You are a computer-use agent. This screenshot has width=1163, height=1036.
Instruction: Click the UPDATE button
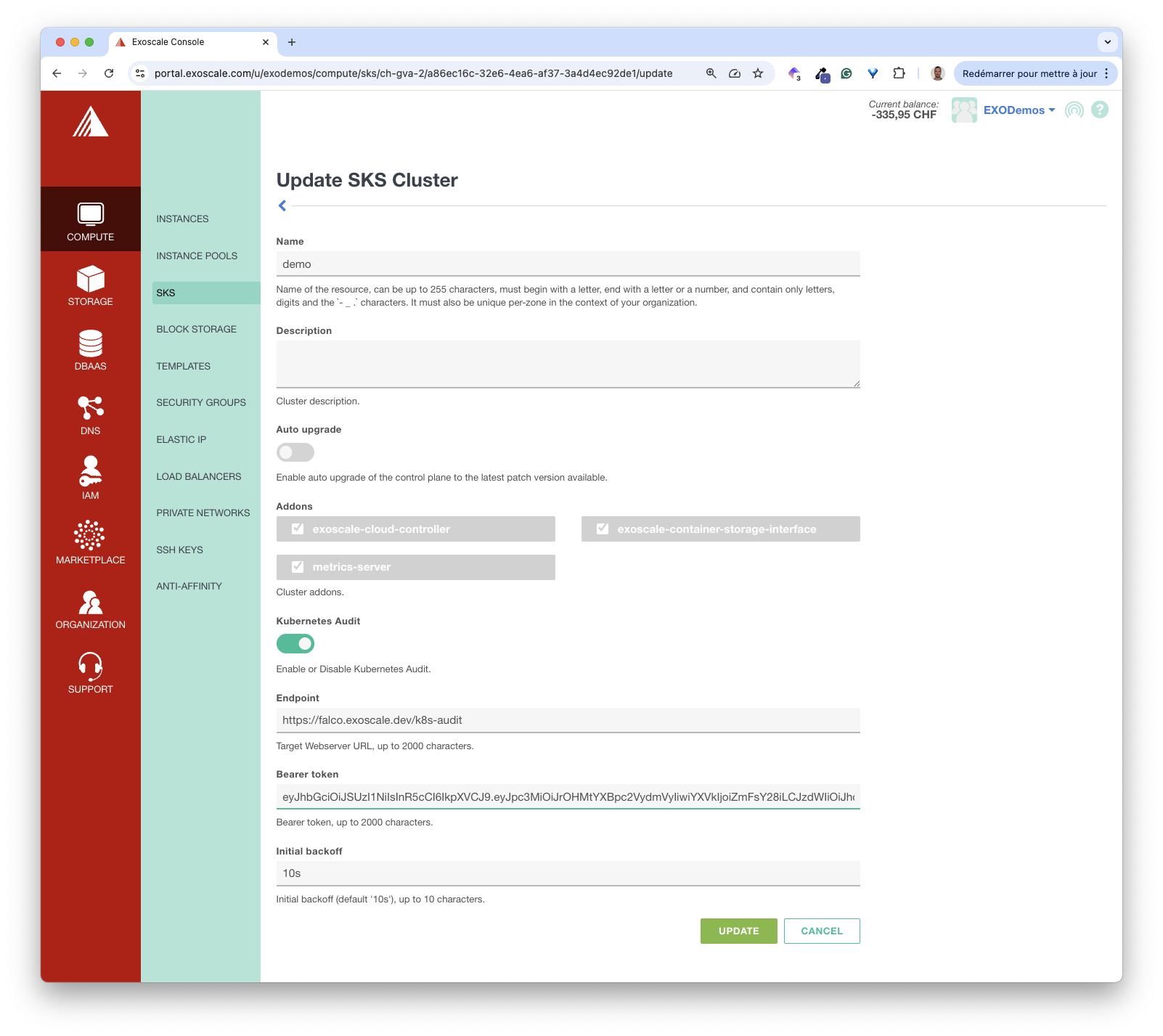coord(738,931)
